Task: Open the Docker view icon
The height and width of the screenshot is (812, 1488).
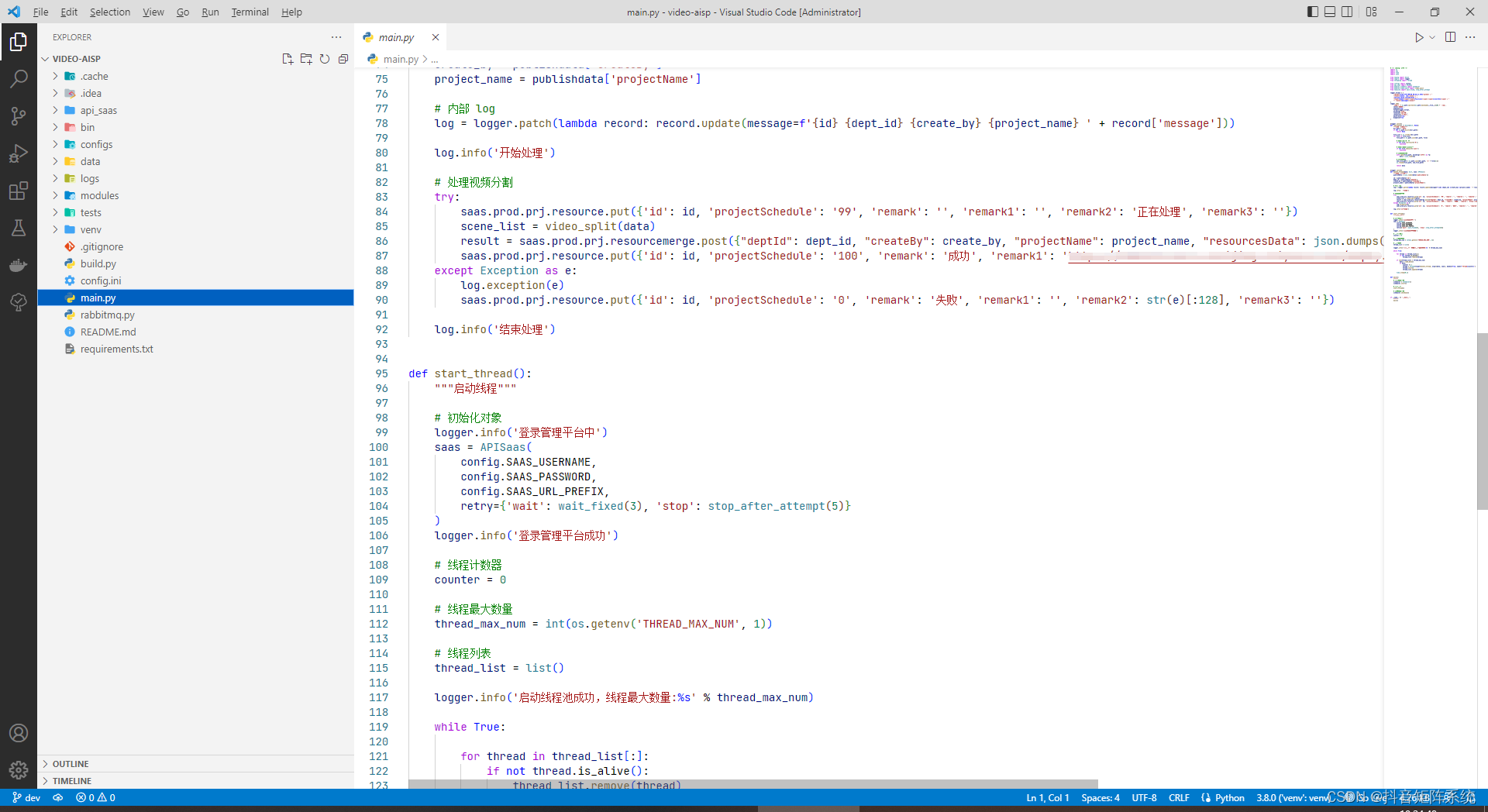Action: (x=19, y=265)
